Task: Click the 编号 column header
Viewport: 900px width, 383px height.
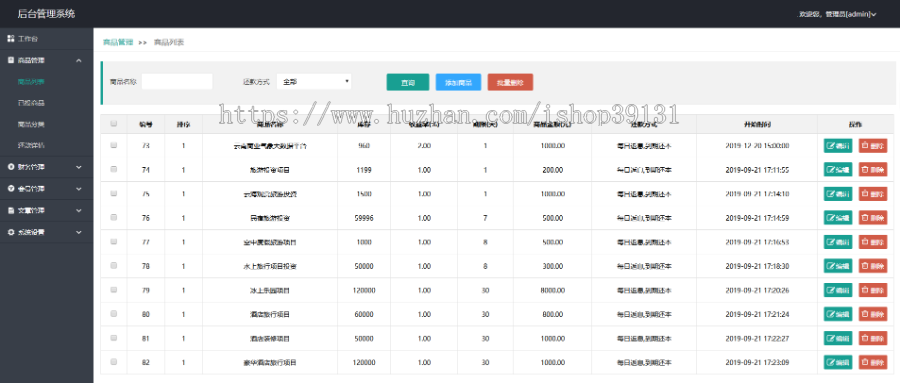Action: (145, 124)
